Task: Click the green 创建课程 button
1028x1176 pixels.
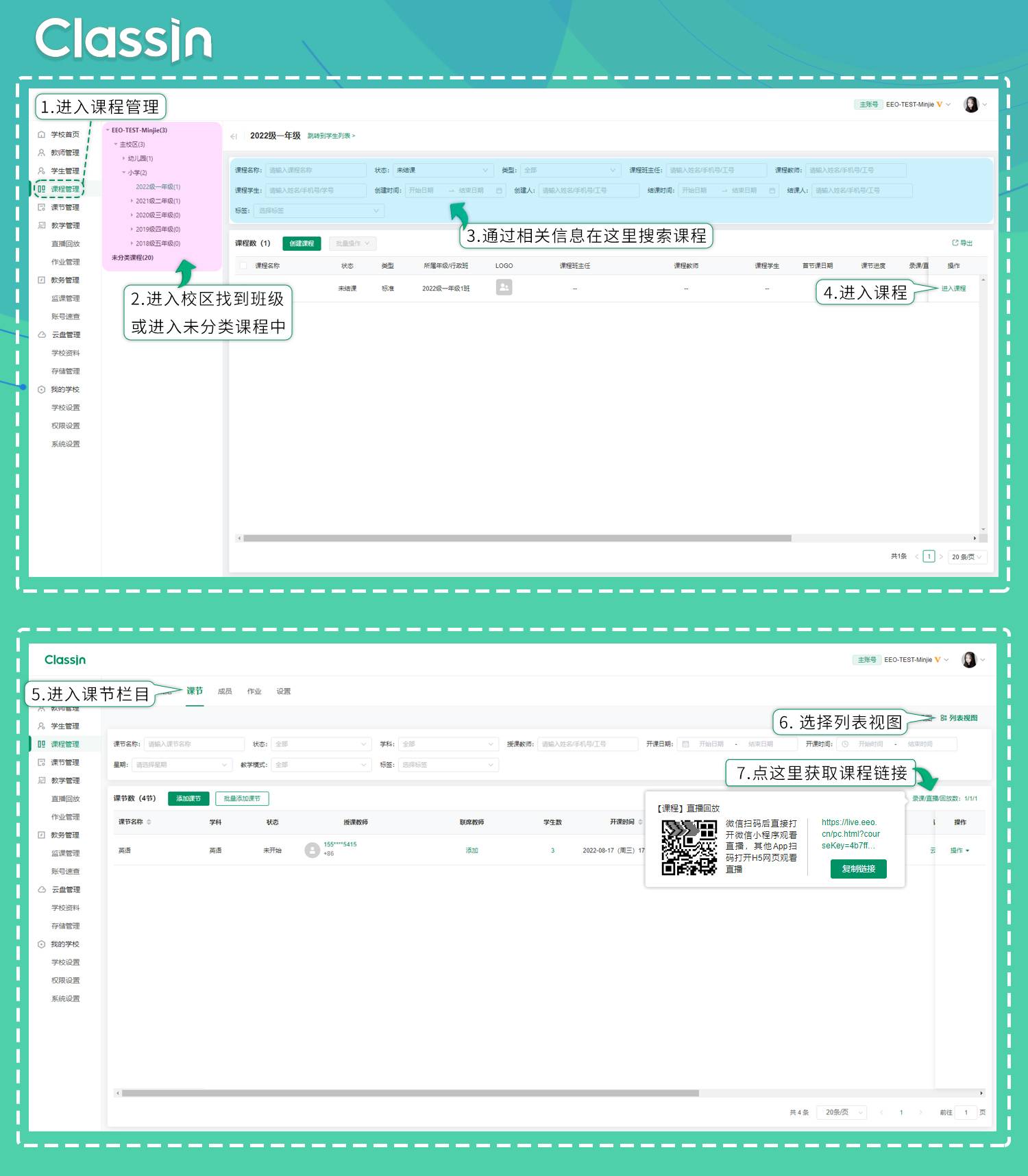Action: click(x=302, y=243)
